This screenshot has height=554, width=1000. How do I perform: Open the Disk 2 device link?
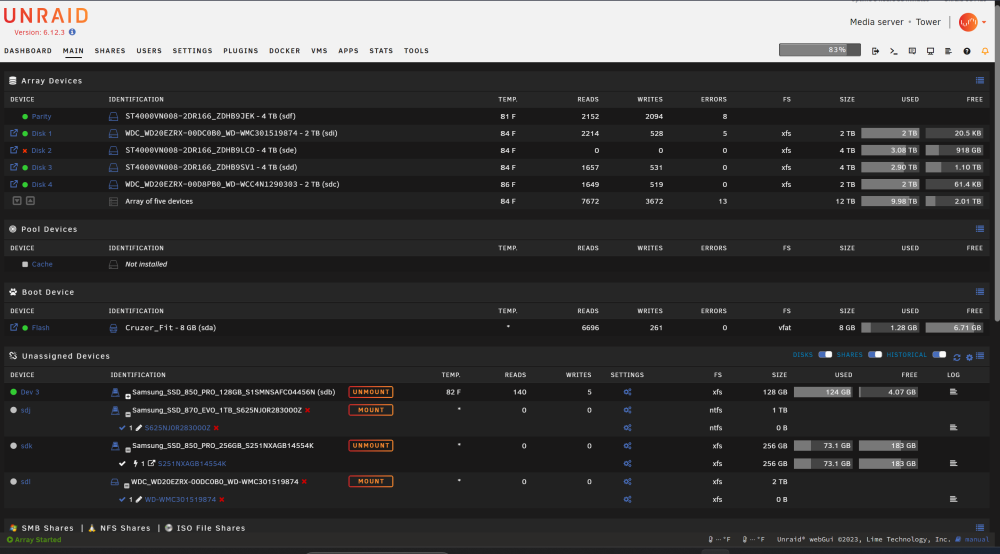click(41, 150)
